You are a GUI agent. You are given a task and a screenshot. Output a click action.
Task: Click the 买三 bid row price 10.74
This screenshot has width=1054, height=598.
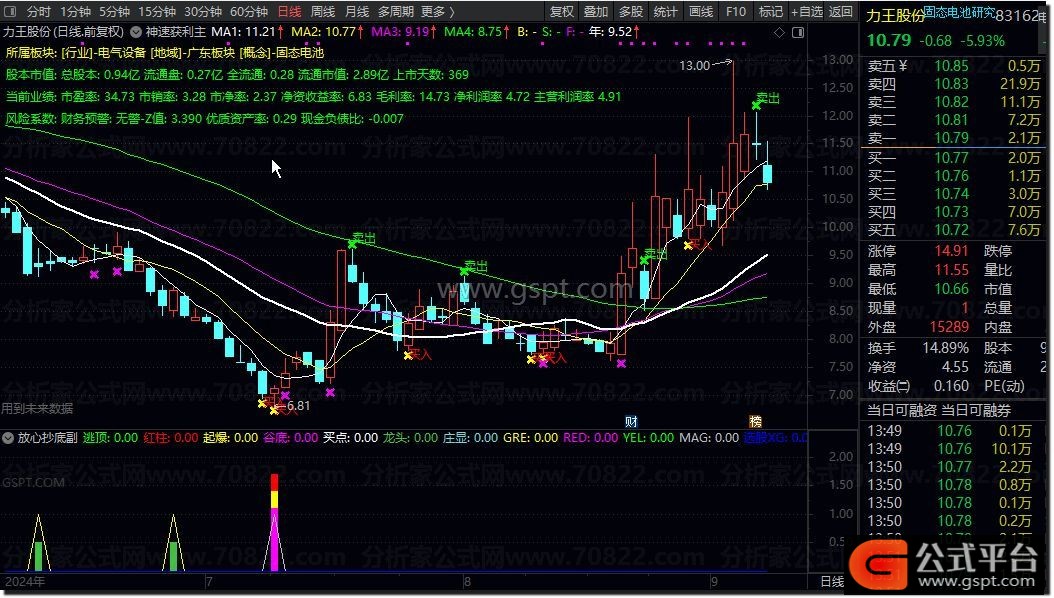[x=951, y=194]
